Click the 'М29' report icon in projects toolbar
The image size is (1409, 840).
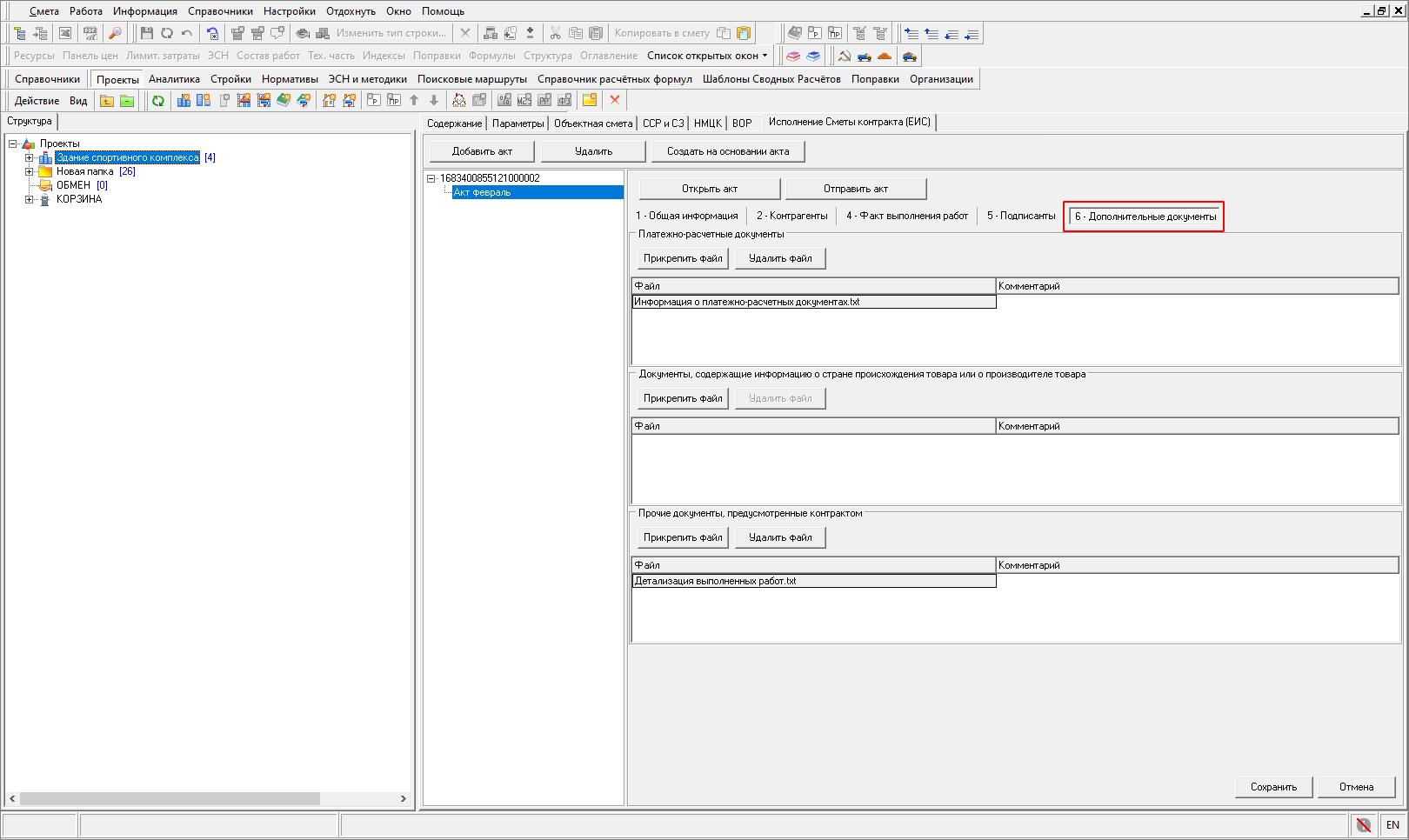[524, 101]
